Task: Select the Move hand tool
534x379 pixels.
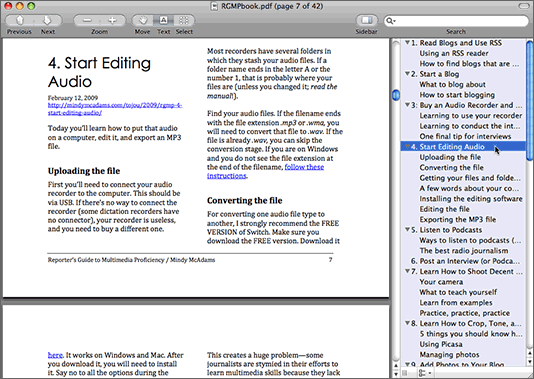Action: pyautogui.click(x=142, y=20)
